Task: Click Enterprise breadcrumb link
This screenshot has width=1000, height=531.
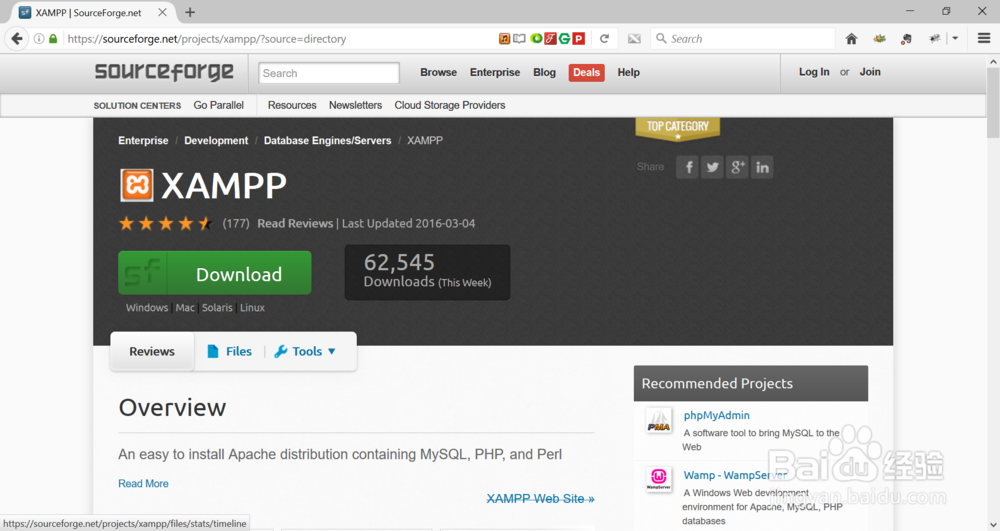Action: coord(143,140)
